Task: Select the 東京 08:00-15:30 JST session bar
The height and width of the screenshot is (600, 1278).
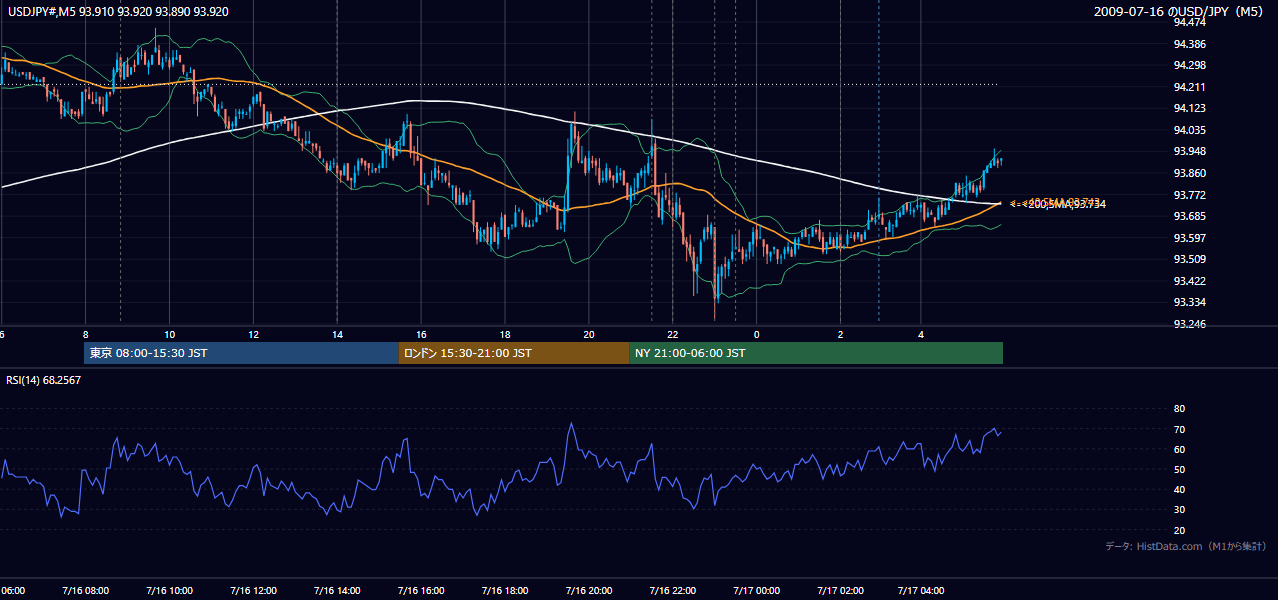Action: (241, 353)
